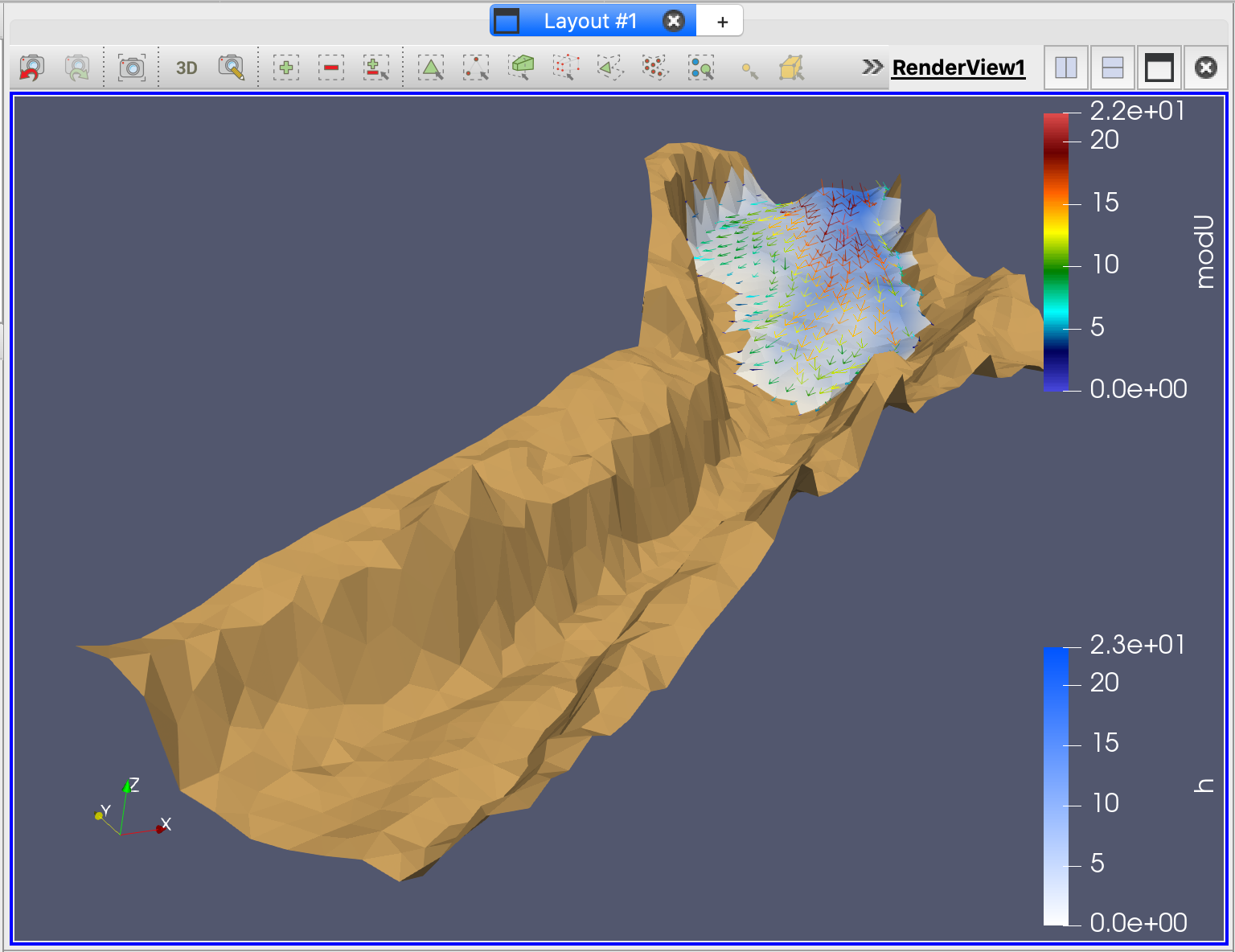Screen dimensions: 1235x952
Task: Activate Select Points On surface tool
Action: [476, 68]
